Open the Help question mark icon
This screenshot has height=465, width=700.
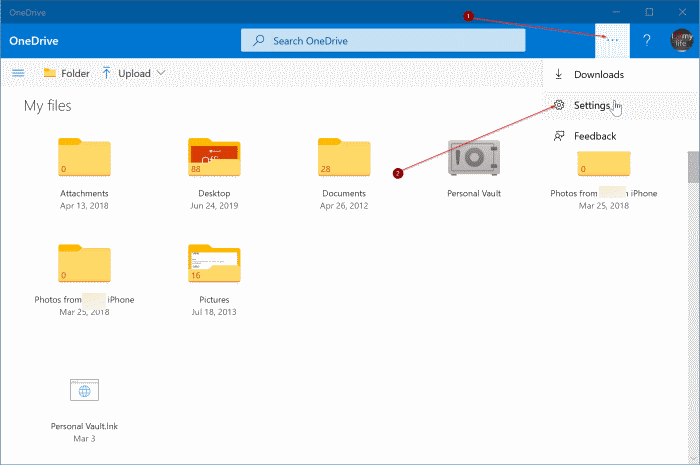647,41
